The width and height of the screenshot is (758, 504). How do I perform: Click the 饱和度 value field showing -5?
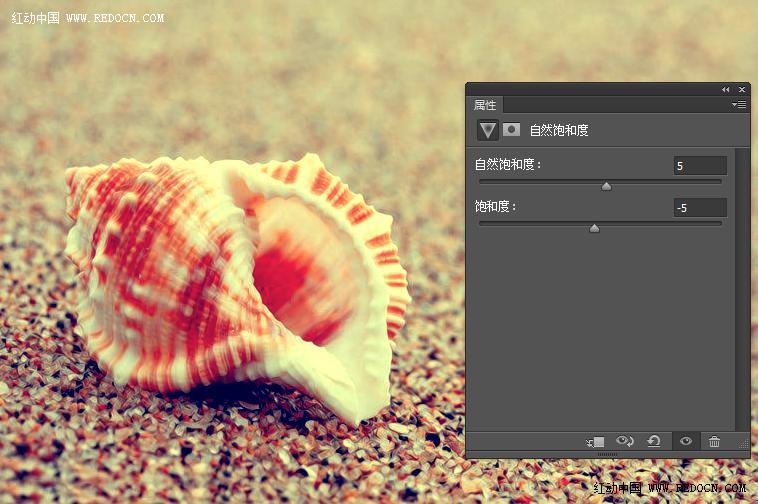pos(700,208)
